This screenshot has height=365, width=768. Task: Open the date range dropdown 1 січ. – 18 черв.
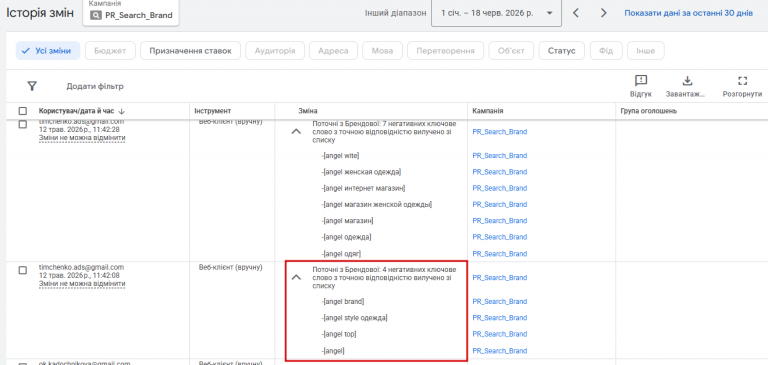[x=496, y=13]
